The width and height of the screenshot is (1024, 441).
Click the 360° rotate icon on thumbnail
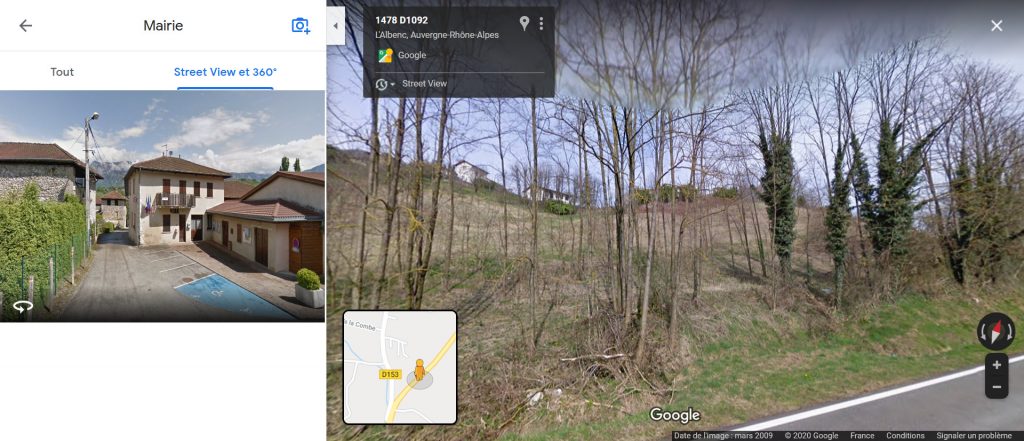click(23, 306)
